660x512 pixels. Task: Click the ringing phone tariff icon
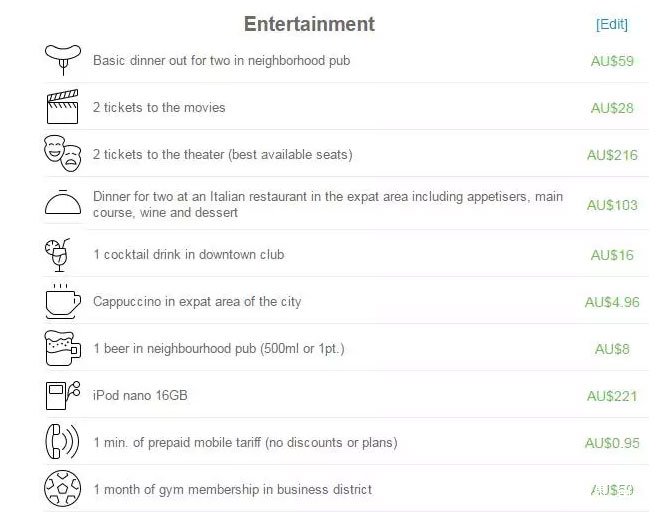pyautogui.click(x=62, y=442)
